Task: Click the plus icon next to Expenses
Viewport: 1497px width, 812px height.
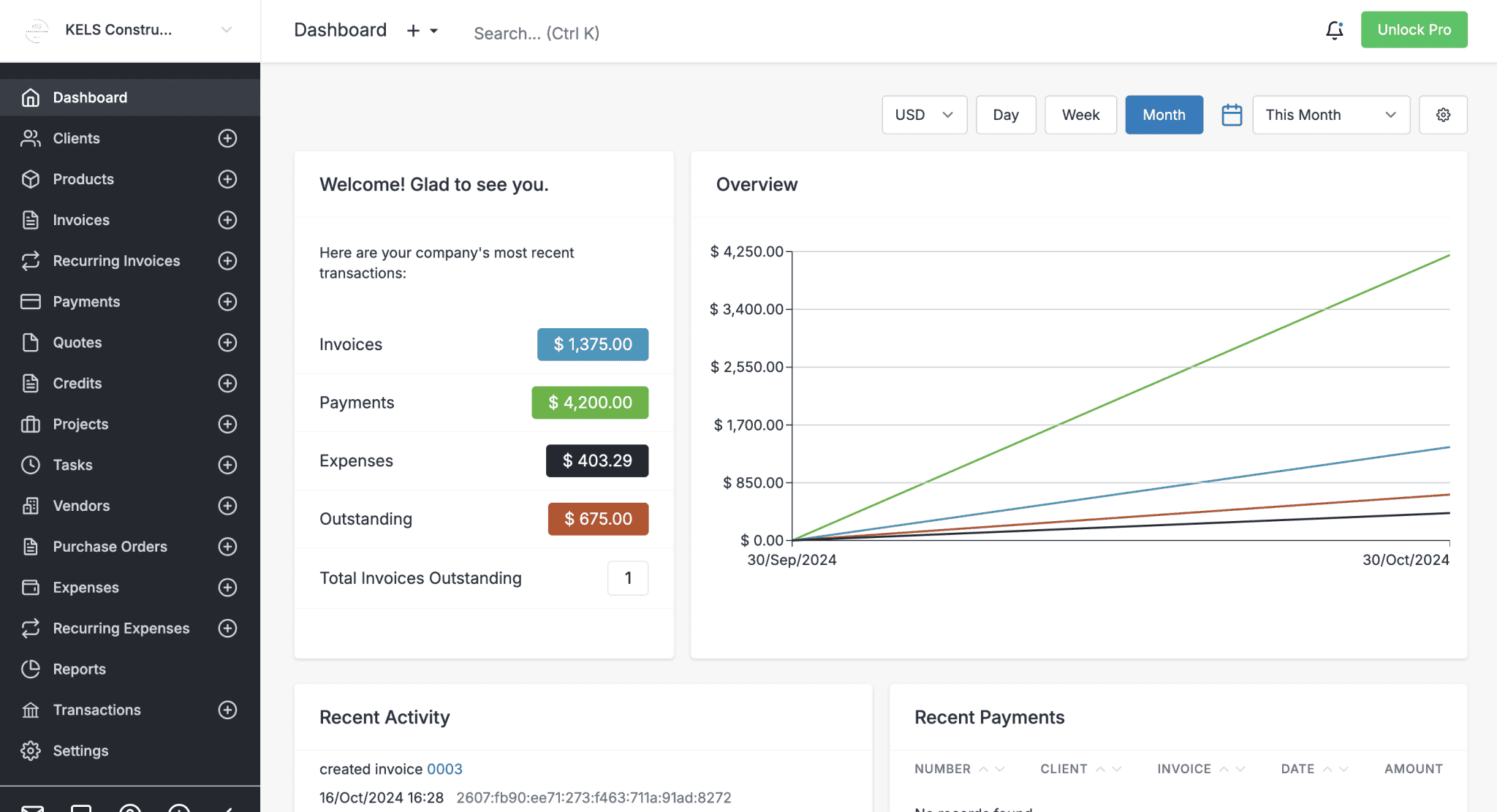Action: point(228,587)
